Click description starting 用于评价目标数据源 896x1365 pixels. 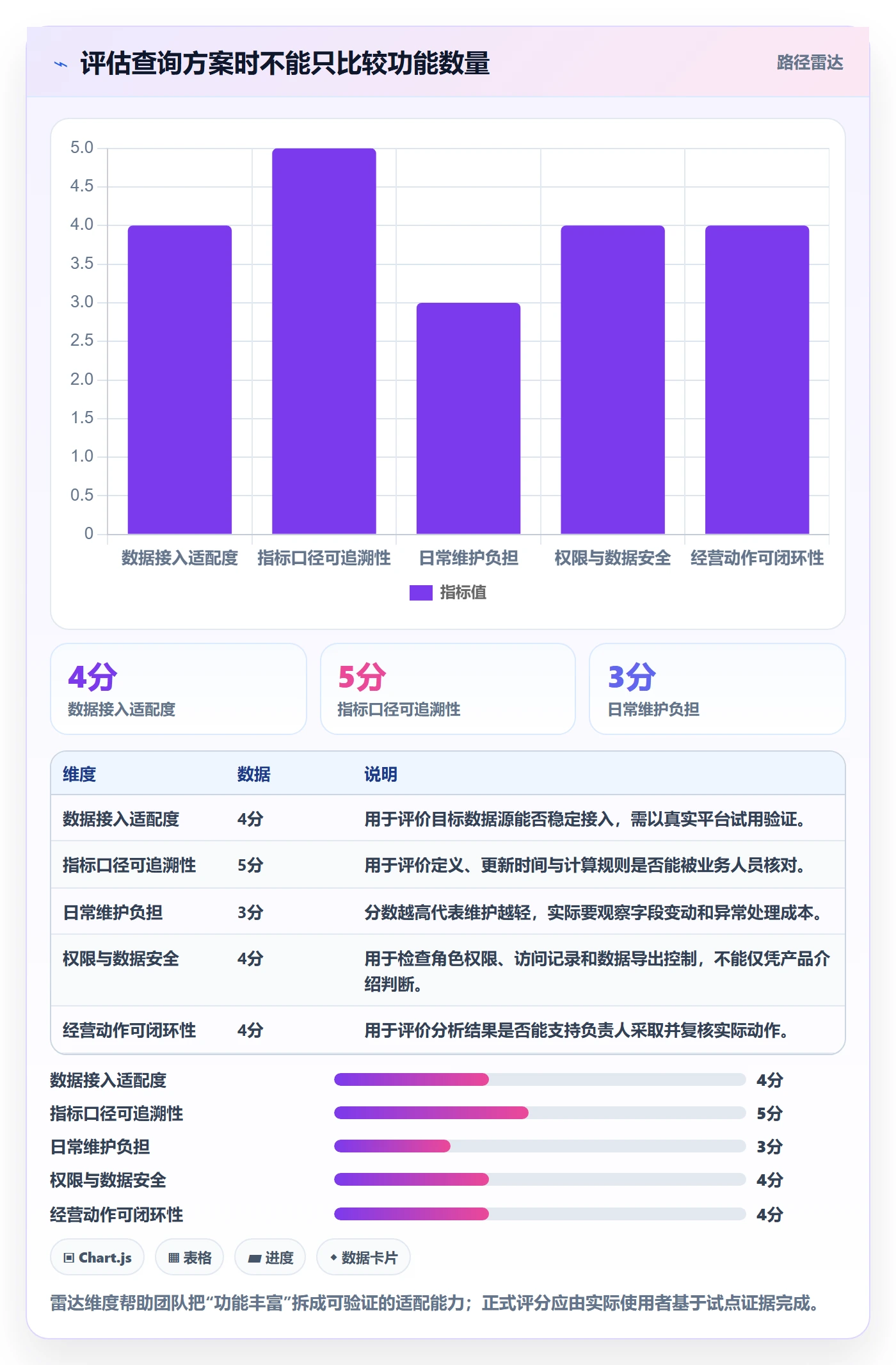587,819
